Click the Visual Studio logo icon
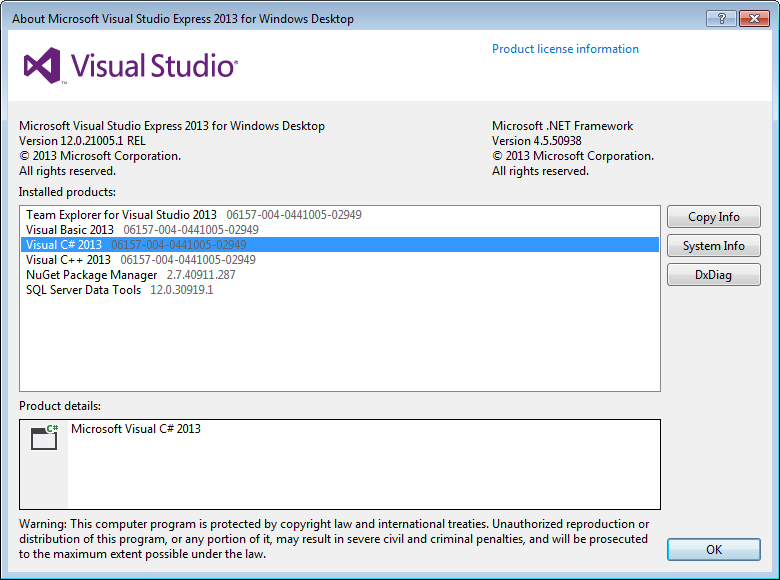The height and width of the screenshot is (580, 780). pyautogui.click(x=43, y=66)
